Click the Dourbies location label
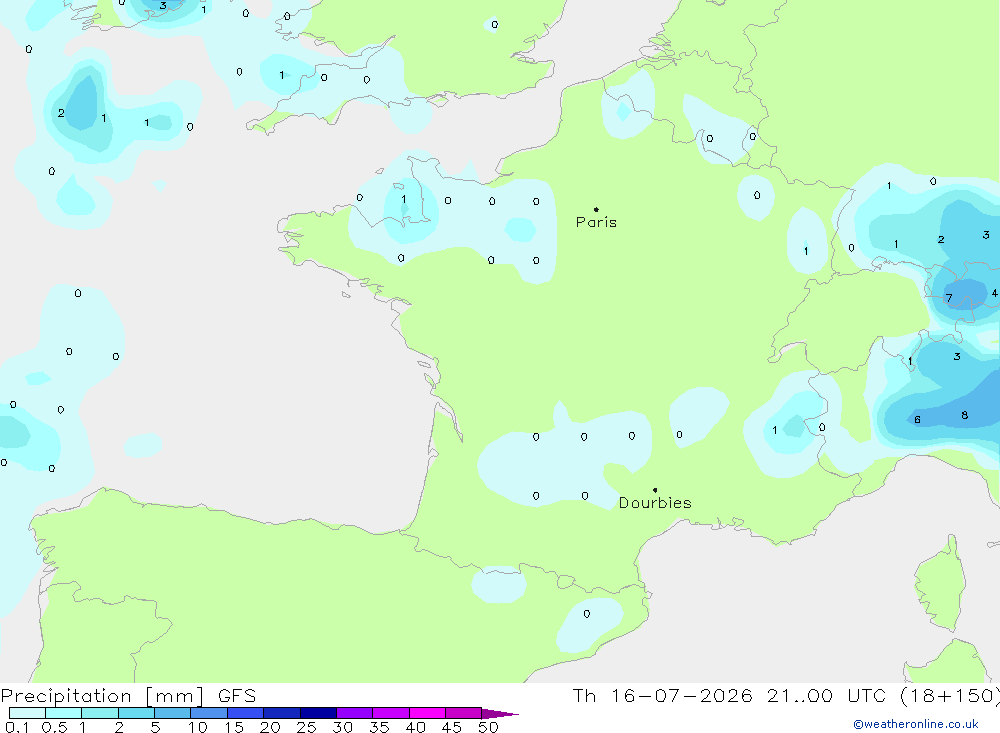 coord(655,503)
